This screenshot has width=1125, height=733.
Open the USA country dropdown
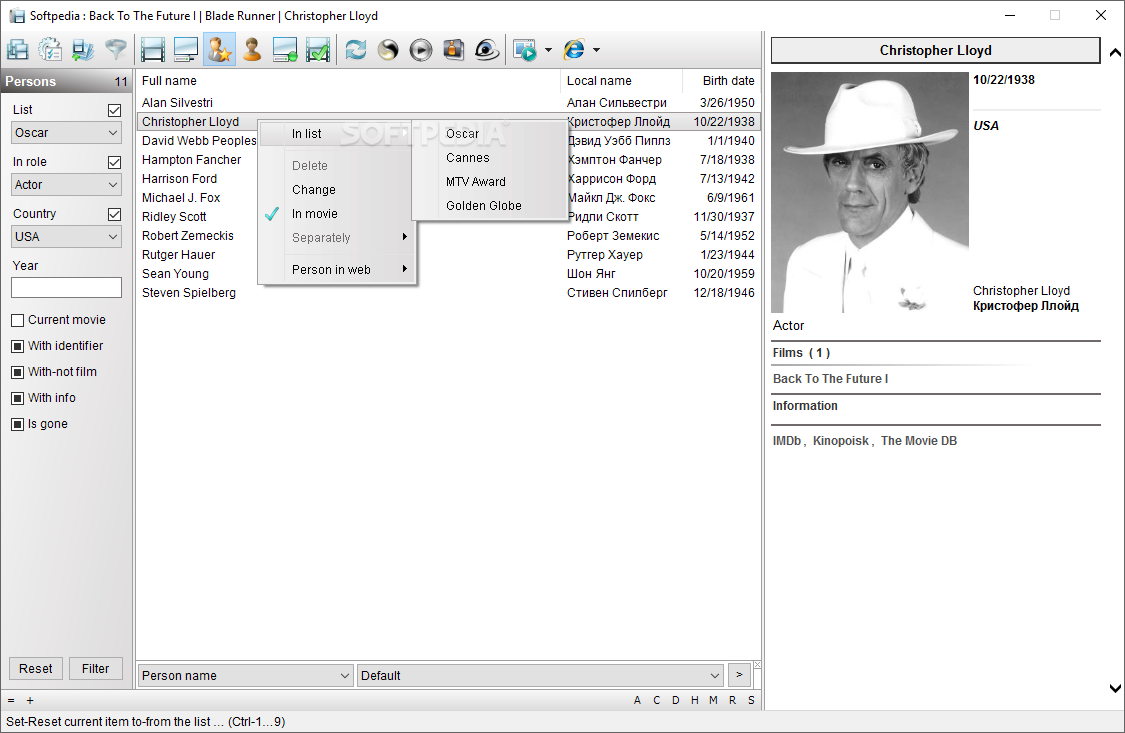click(66, 237)
